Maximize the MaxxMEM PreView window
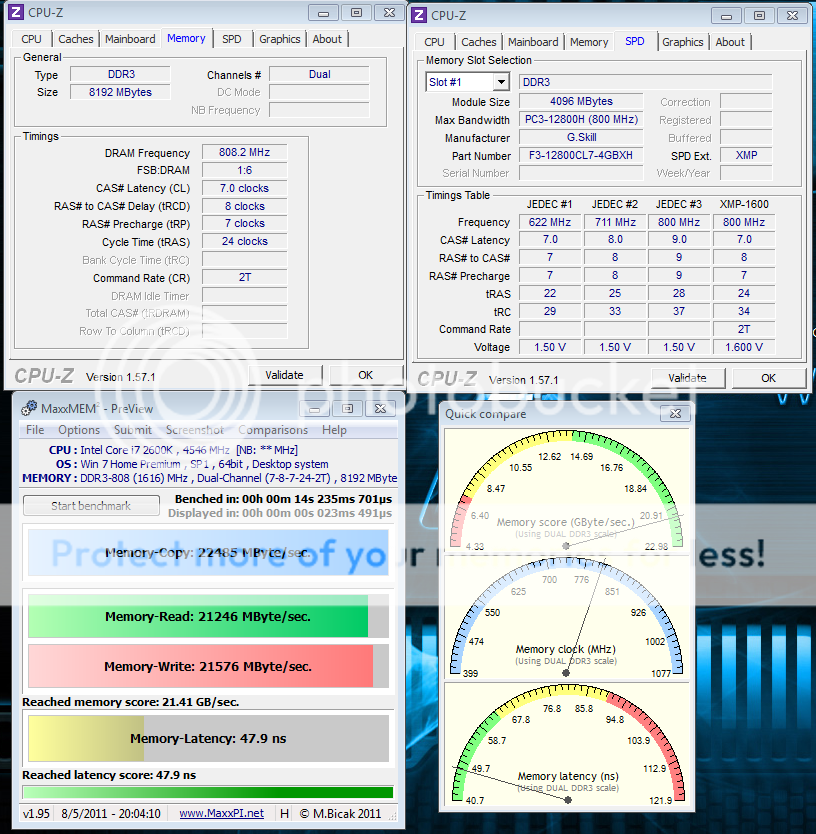Image resolution: width=816 pixels, height=834 pixels. pos(347,409)
